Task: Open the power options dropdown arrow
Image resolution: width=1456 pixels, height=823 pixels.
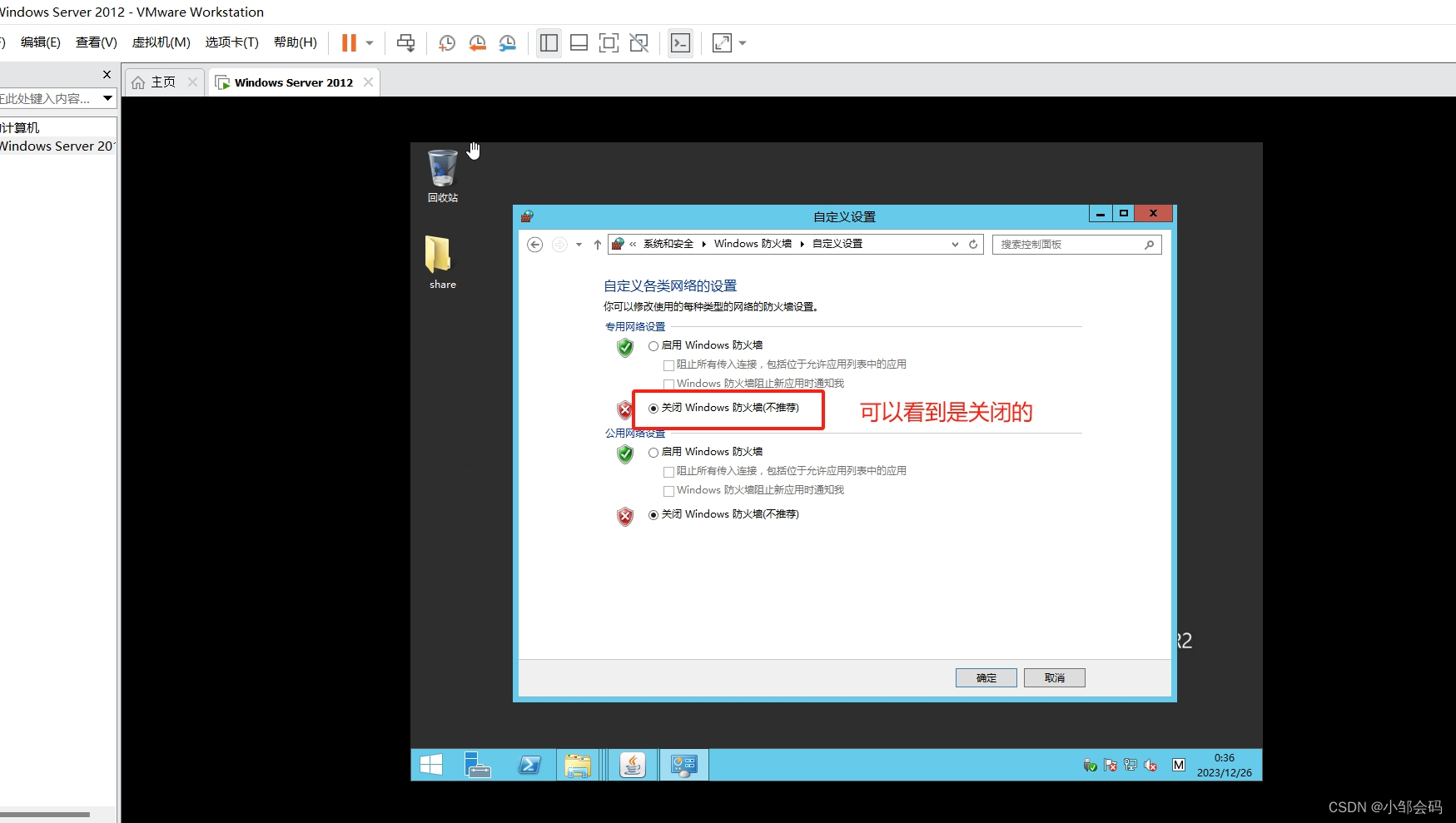Action: [x=370, y=43]
